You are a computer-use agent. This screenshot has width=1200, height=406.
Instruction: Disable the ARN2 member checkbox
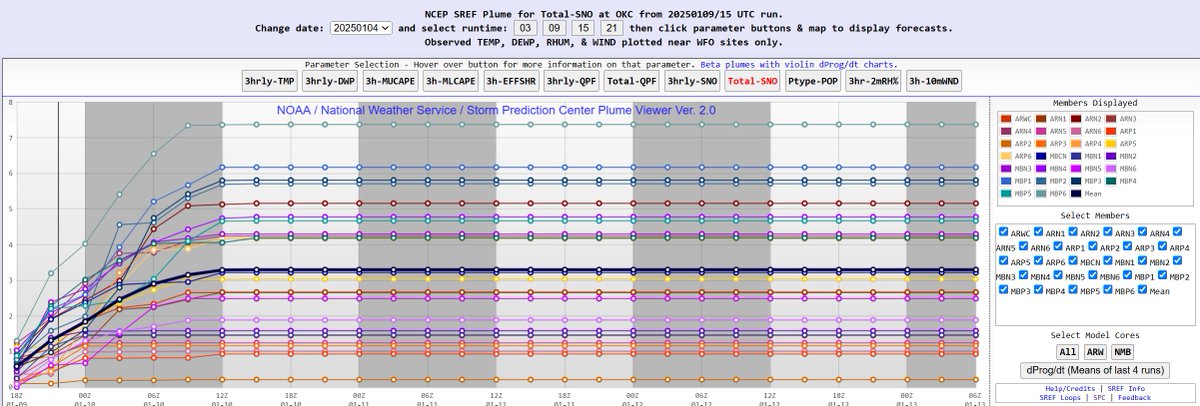pos(1072,234)
